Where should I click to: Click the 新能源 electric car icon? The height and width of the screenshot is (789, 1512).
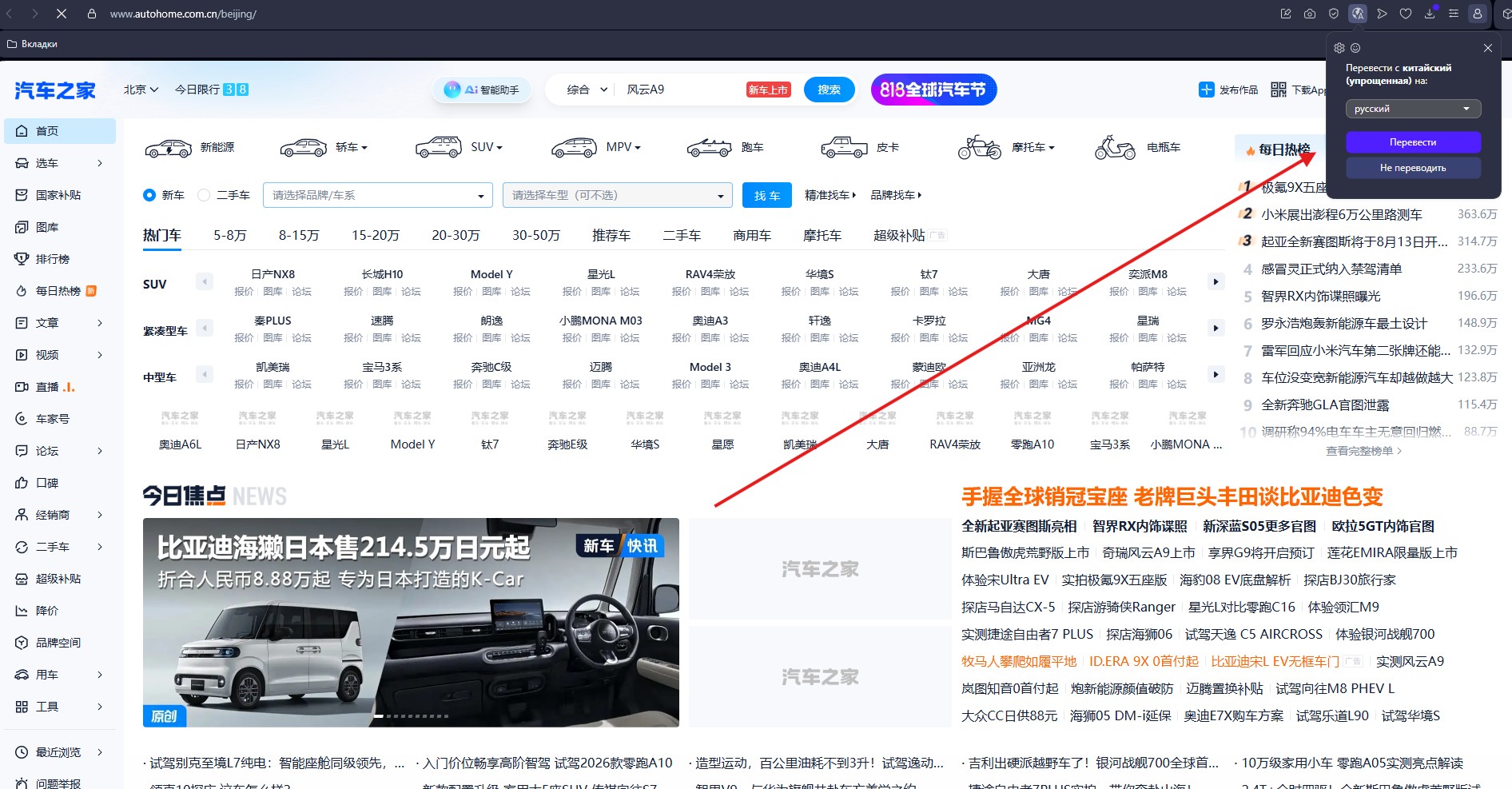[168, 148]
